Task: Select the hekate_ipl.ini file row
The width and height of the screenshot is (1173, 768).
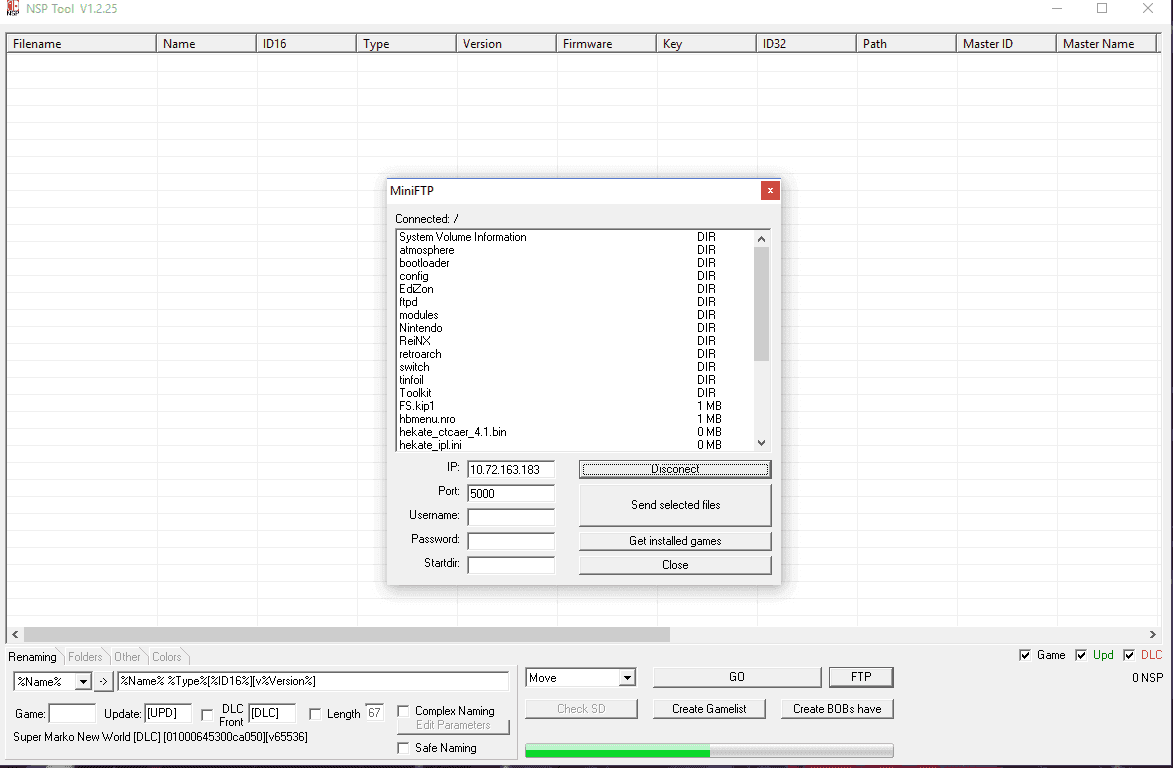Action: coord(575,445)
